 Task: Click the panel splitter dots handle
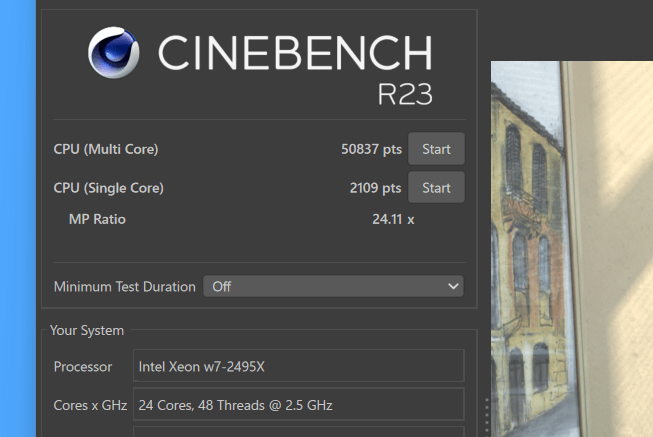tap(486, 417)
